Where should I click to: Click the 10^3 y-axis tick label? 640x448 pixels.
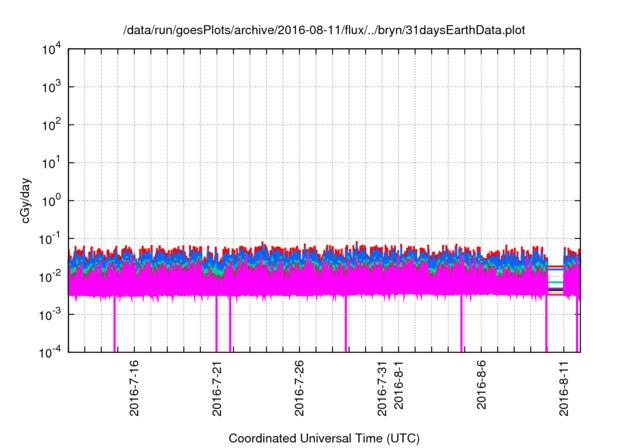pos(51,87)
